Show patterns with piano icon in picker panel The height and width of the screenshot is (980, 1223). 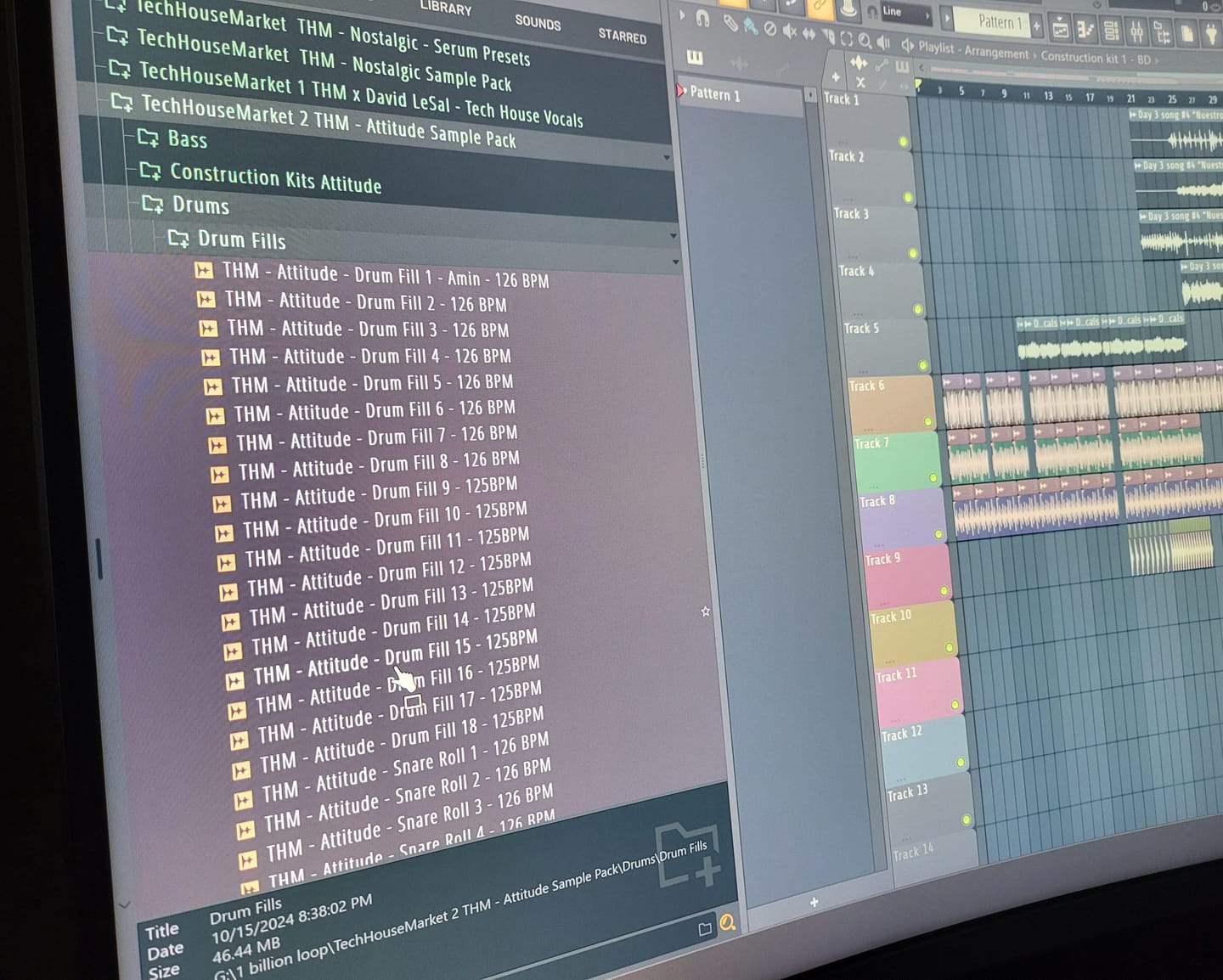coord(695,57)
